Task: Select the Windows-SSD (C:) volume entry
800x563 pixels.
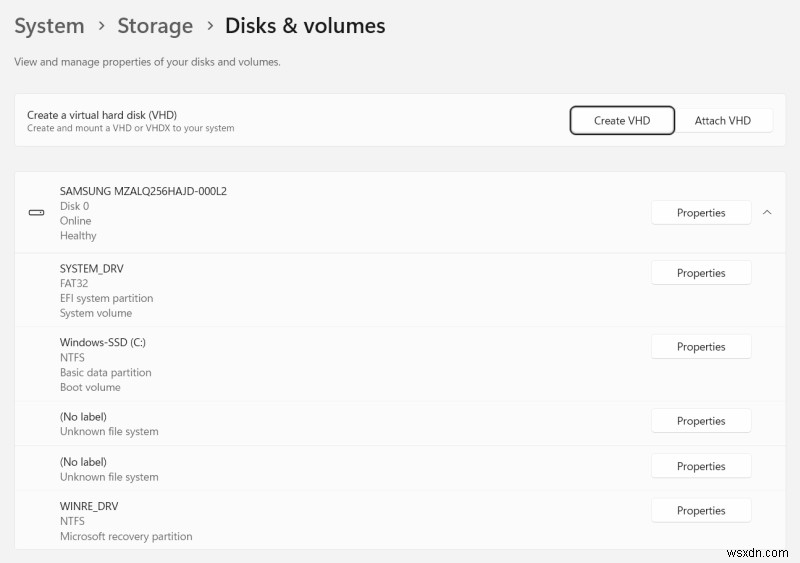Action: point(400,364)
